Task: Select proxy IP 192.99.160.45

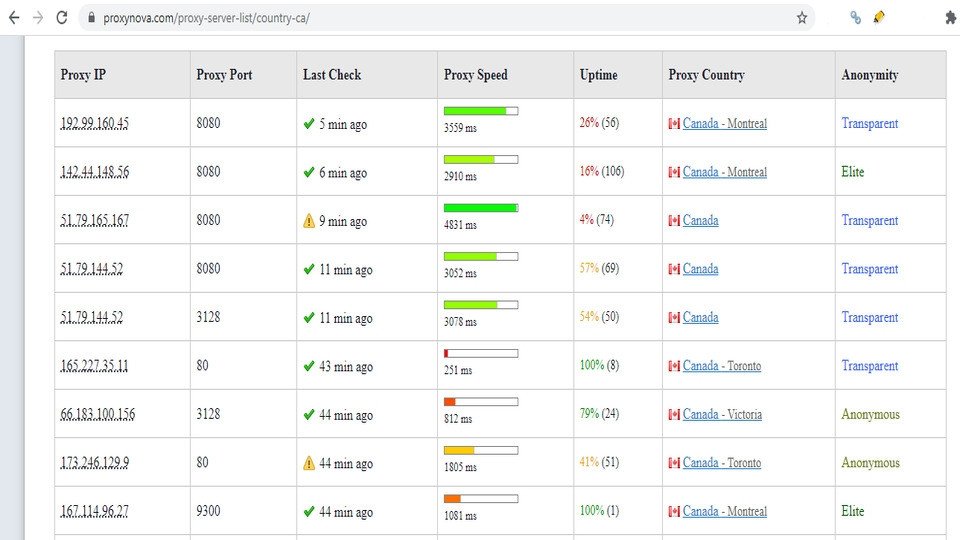Action: (94, 124)
